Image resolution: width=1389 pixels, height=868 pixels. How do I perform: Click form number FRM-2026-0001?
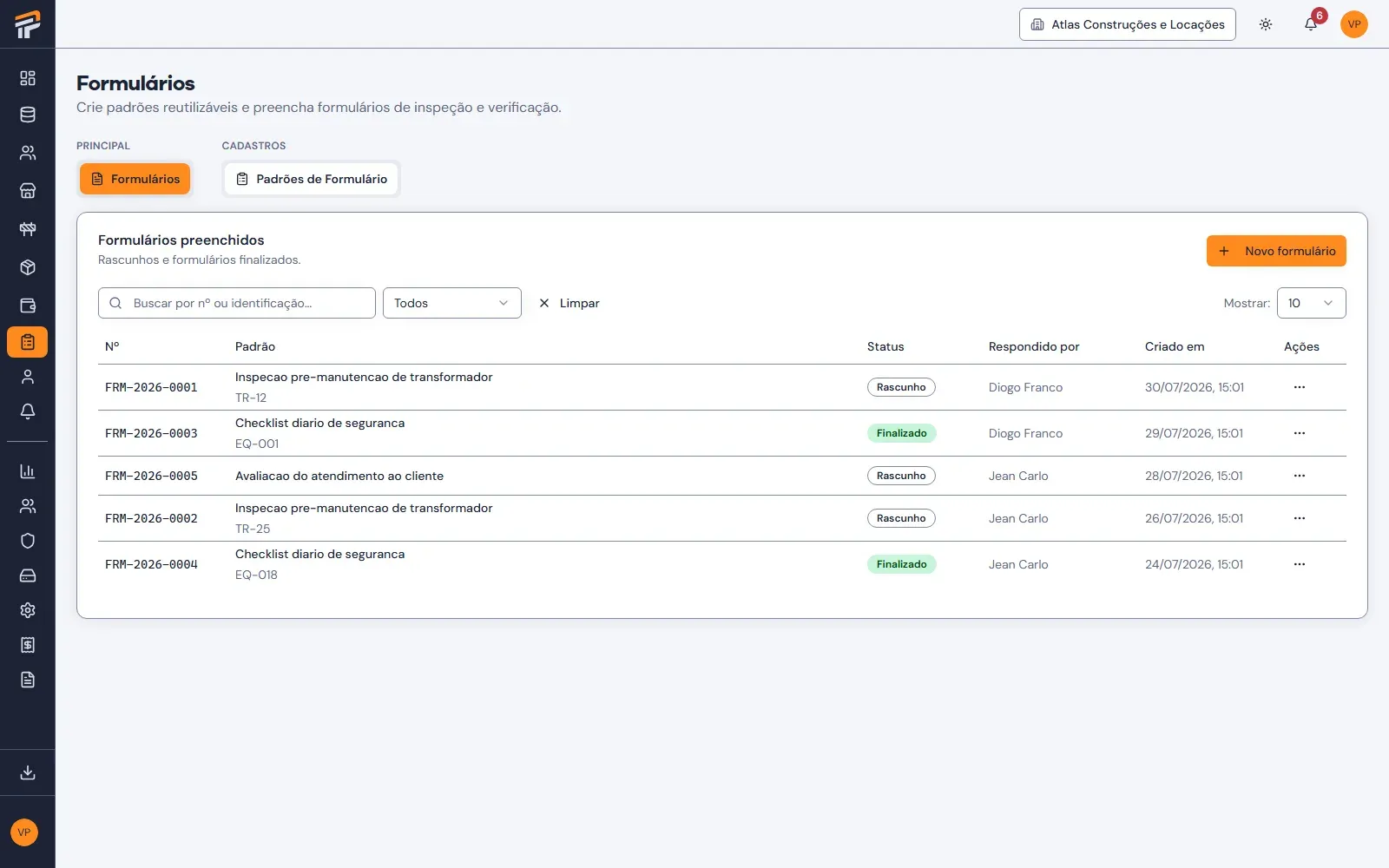[x=151, y=387]
